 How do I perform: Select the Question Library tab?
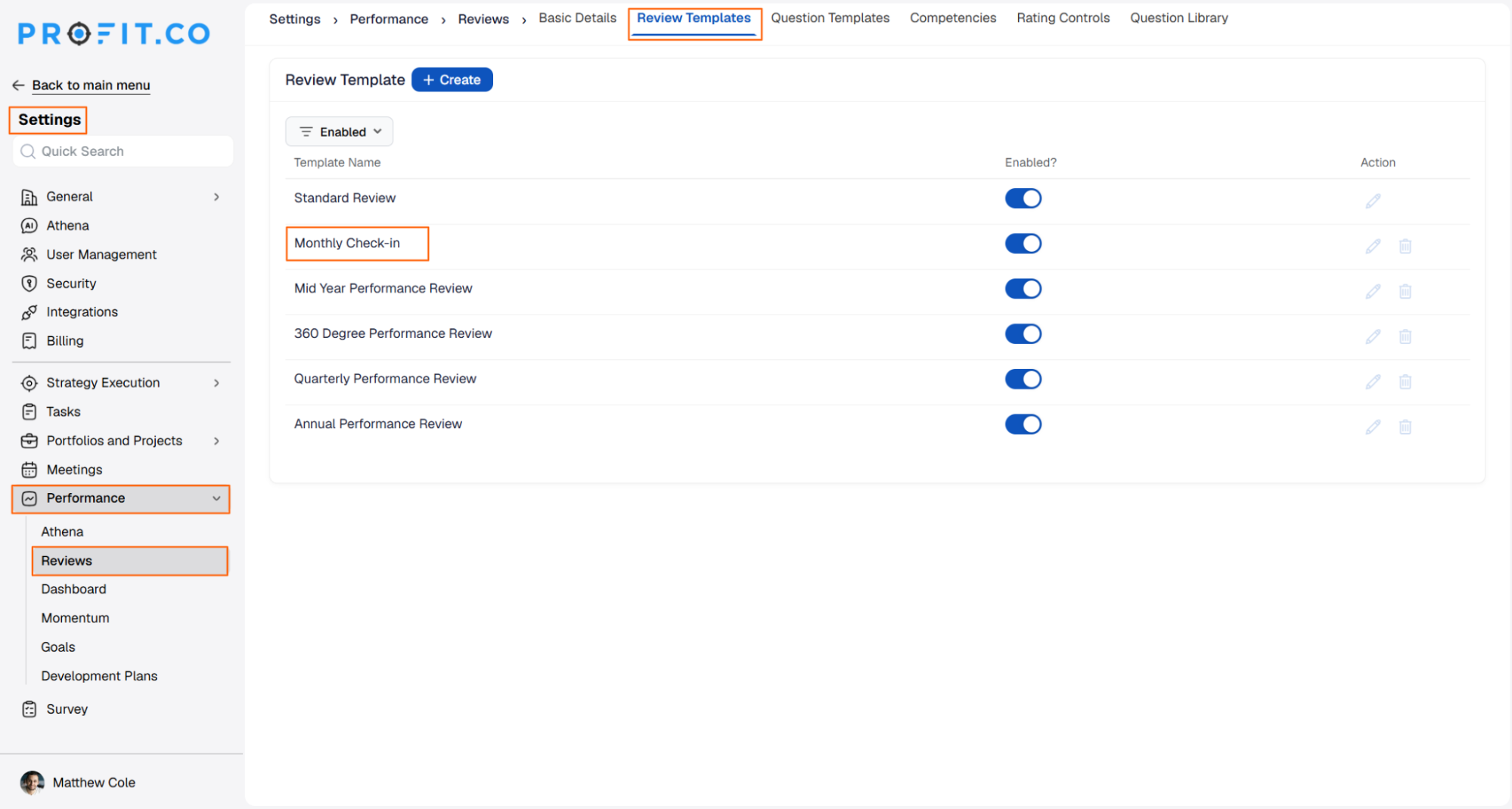[x=1178, y=18]
